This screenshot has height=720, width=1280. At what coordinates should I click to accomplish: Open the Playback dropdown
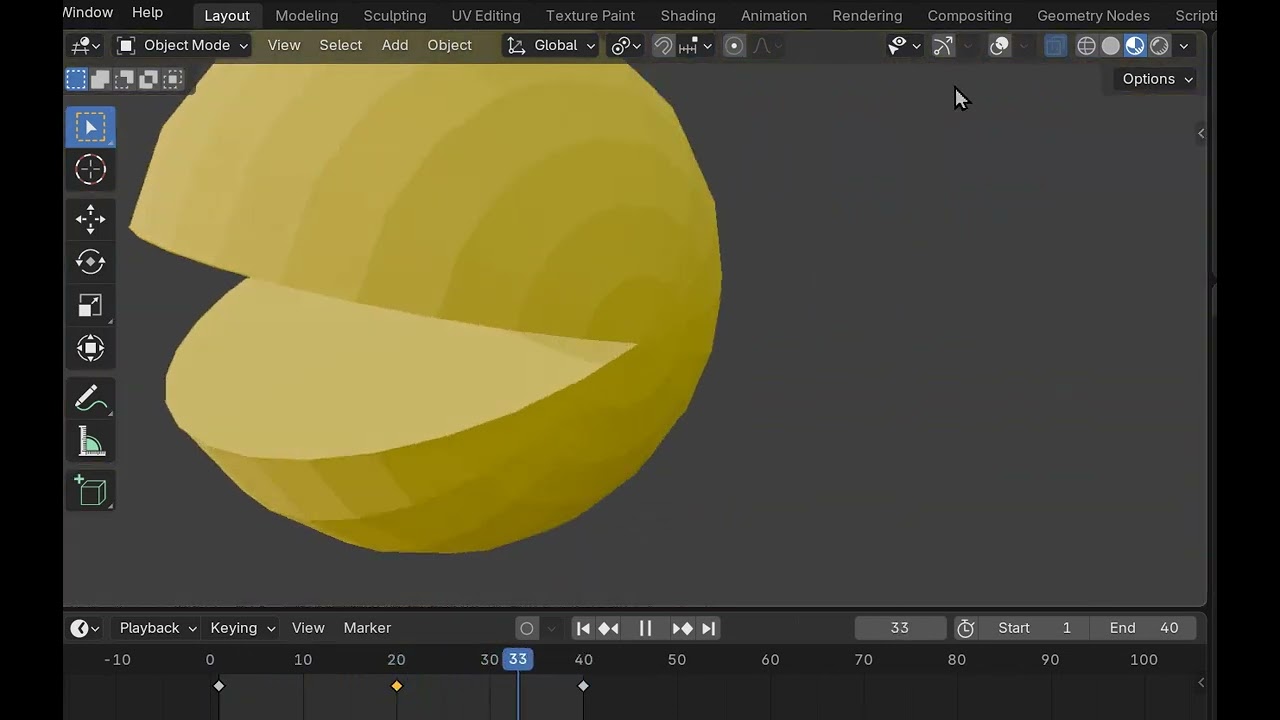pos(157,628)
